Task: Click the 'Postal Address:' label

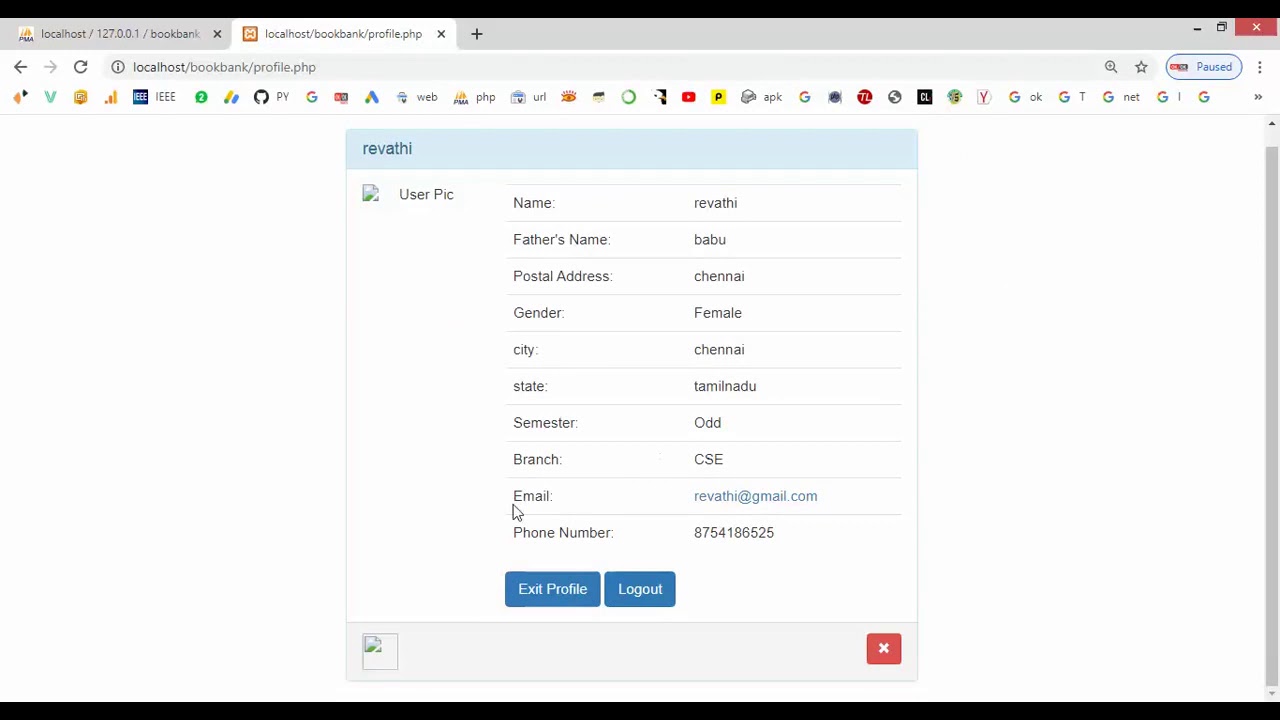Action: (563, 276)
